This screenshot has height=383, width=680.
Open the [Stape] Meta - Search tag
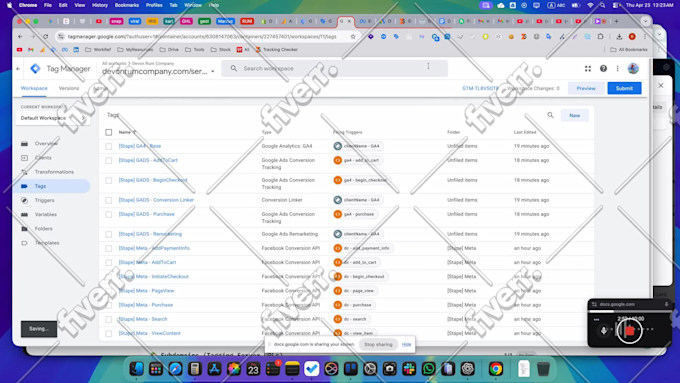[143, 319]
